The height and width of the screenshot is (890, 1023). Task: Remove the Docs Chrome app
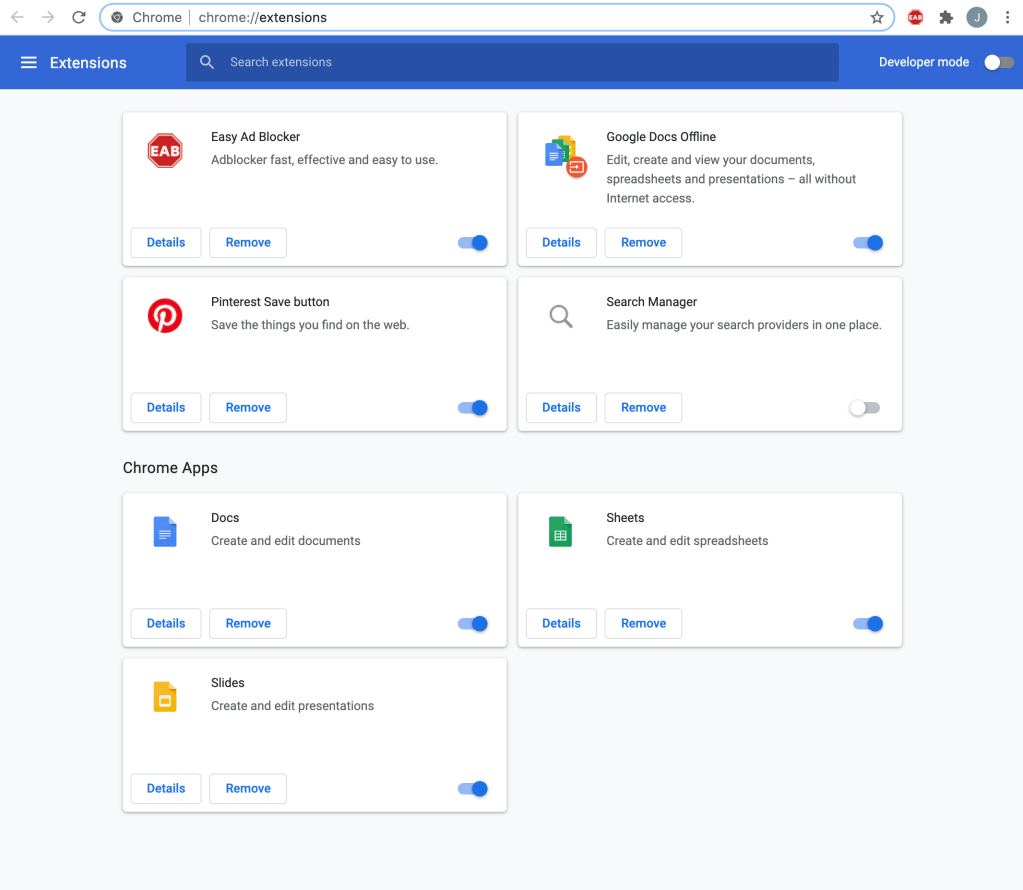[248, 624]
